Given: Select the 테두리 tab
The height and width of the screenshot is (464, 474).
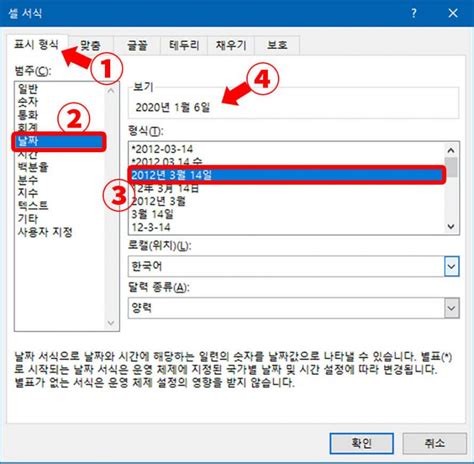Looking at the screenshot, I should pos(184,45).
